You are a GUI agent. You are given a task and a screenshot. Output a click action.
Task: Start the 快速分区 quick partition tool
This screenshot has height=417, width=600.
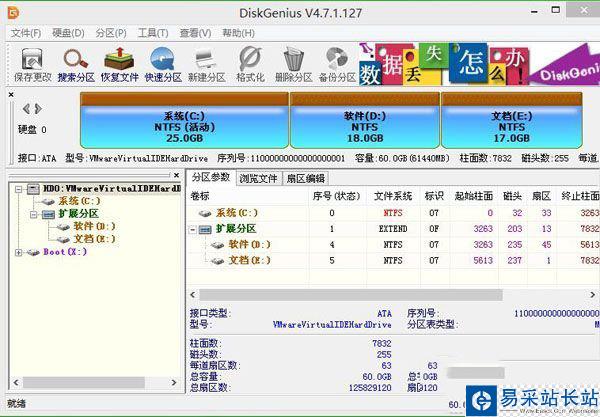163,65
